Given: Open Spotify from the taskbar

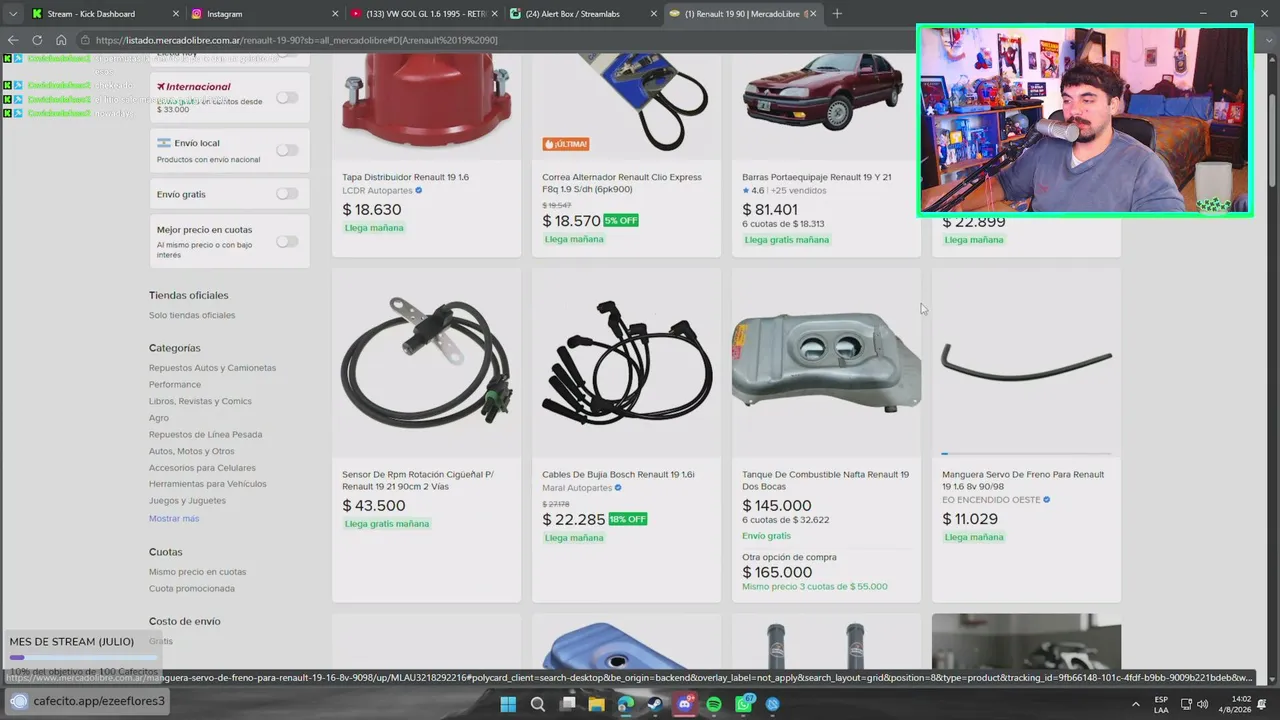Looking at the screenshot, I should pyautogui.click(x=714, y=704).
